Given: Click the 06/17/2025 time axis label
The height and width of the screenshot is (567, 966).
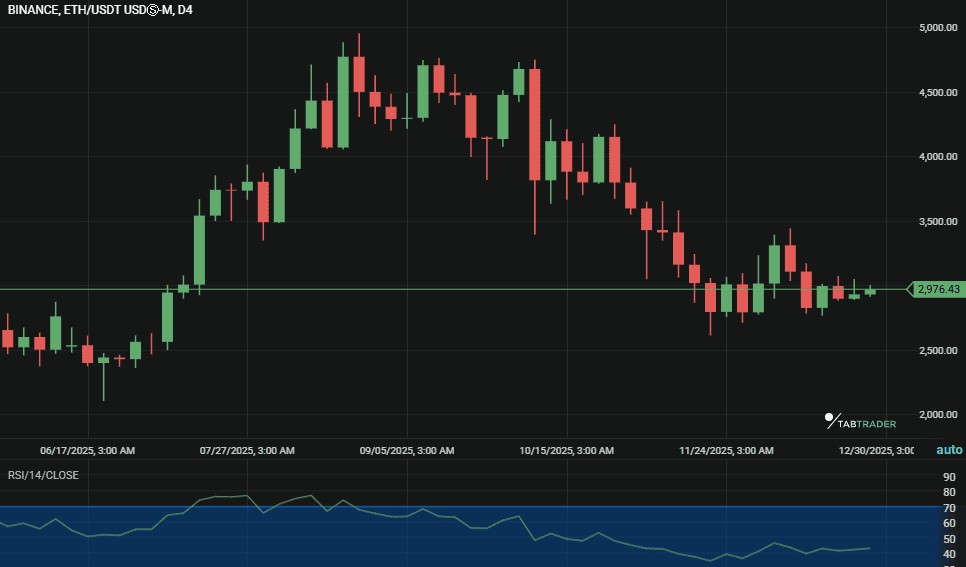Looking at the screenshot, I should point(87,451).
